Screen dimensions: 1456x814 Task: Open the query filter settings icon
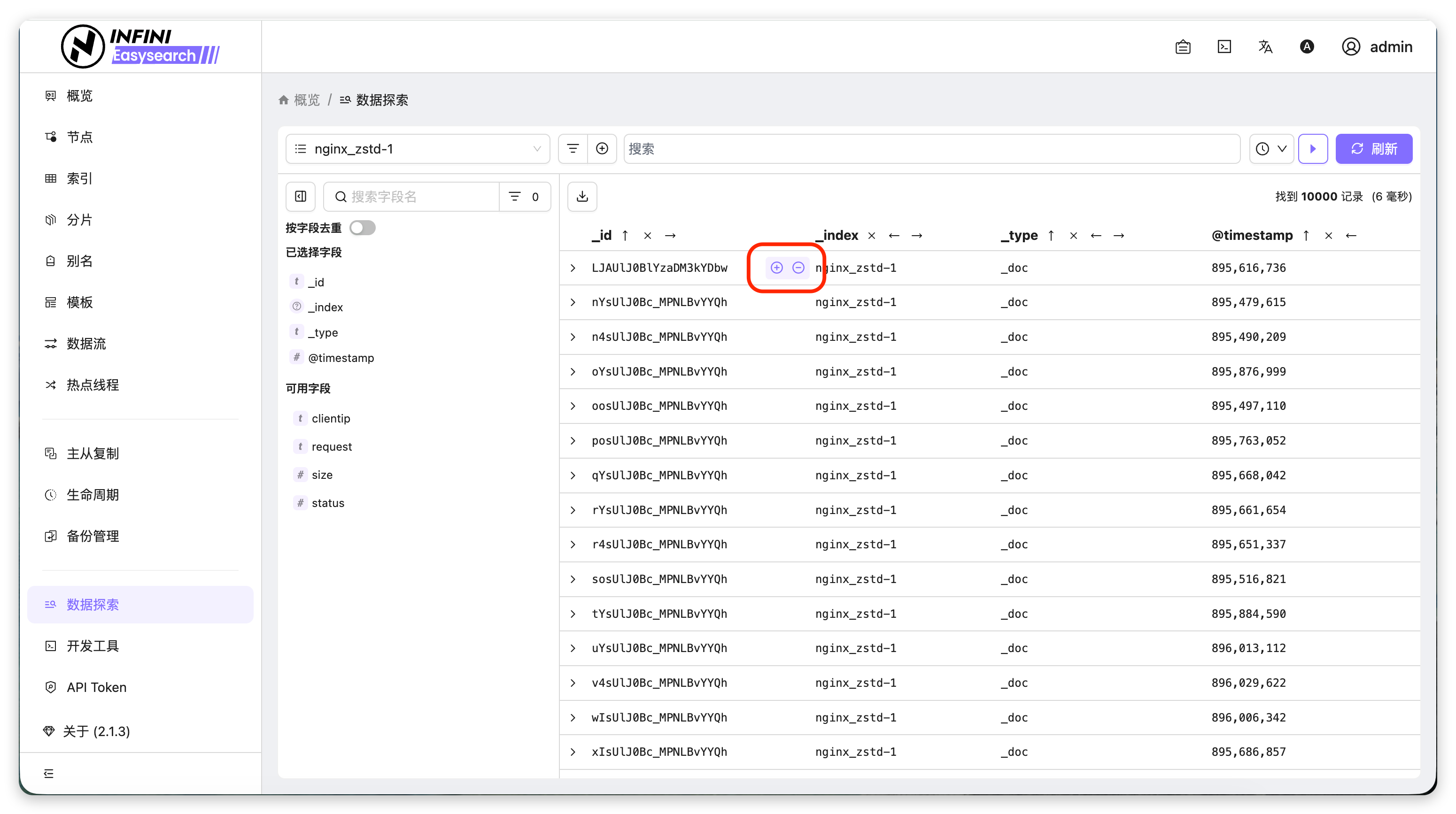[x=573, y=148]
